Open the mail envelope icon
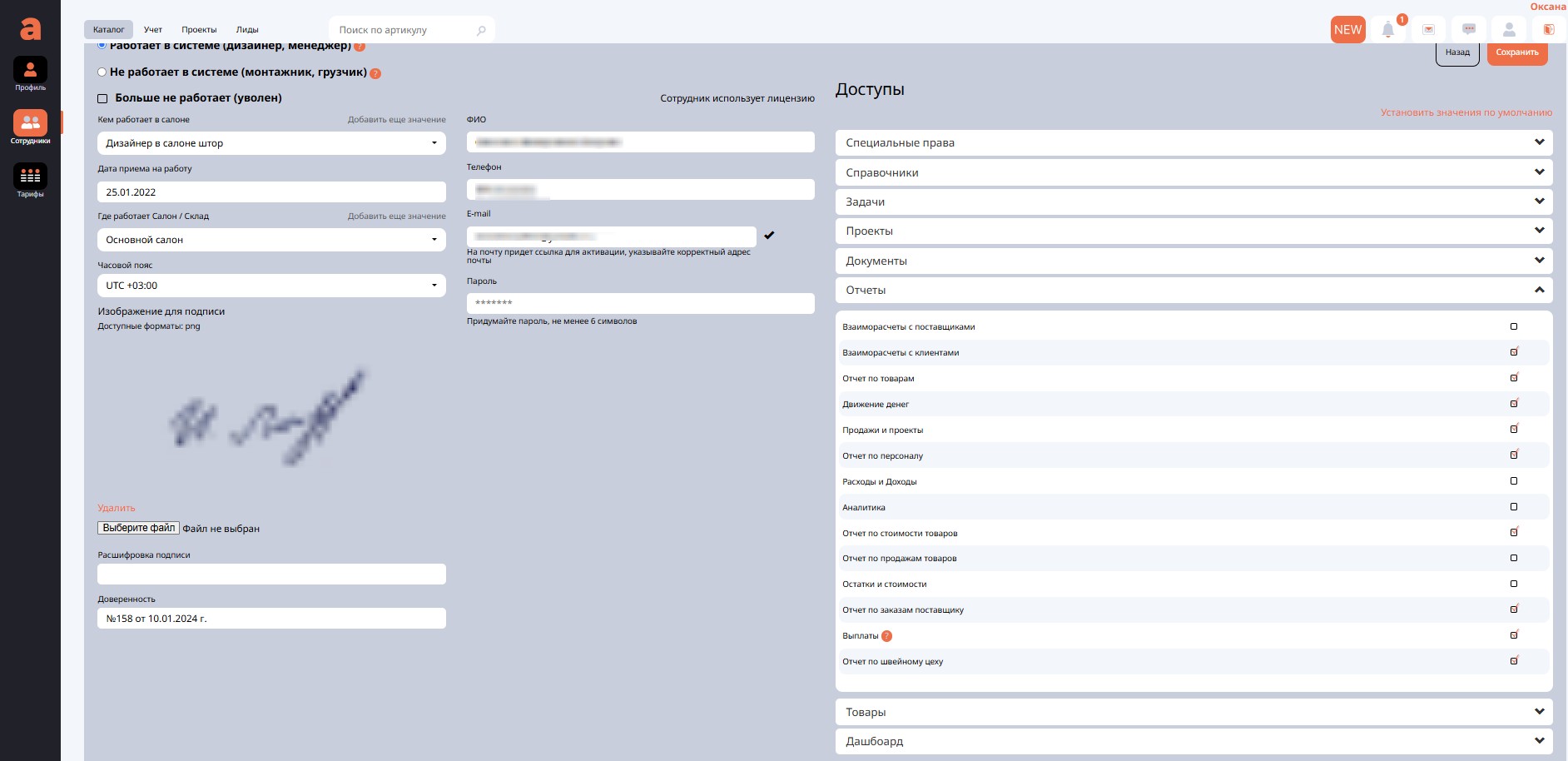This screenshot has height=761, width=1568. (x=1428, y=30)
